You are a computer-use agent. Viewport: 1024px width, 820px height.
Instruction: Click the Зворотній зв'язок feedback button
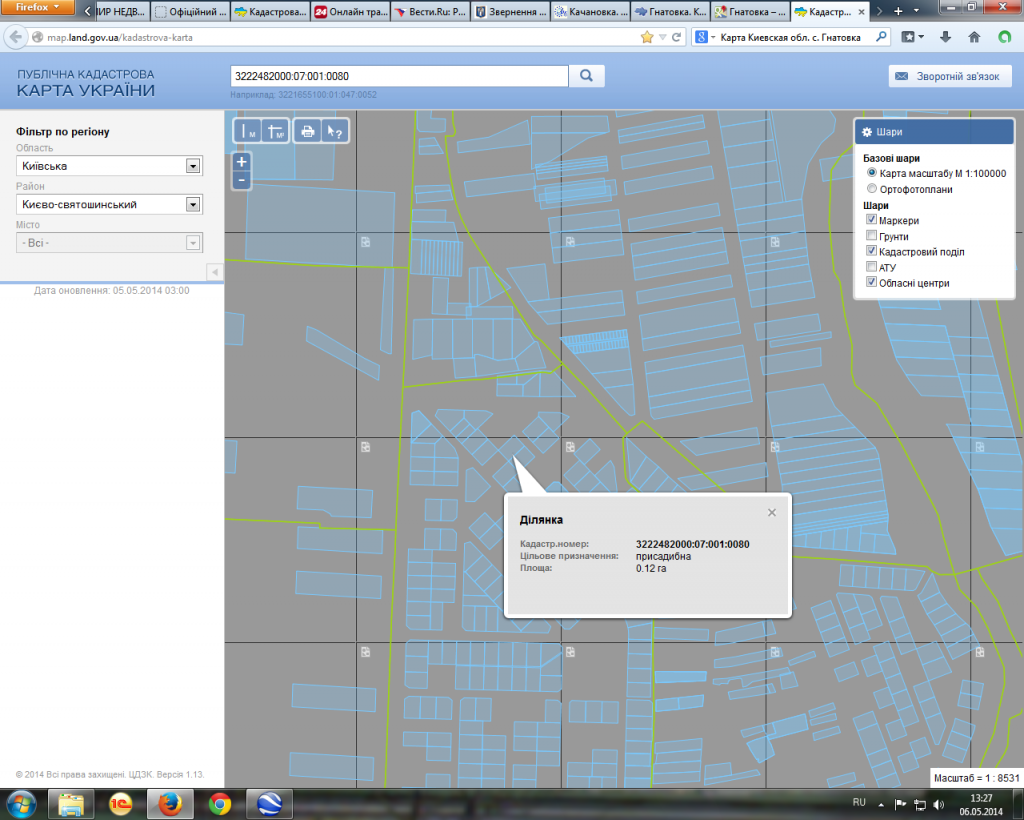click(950, 77)
